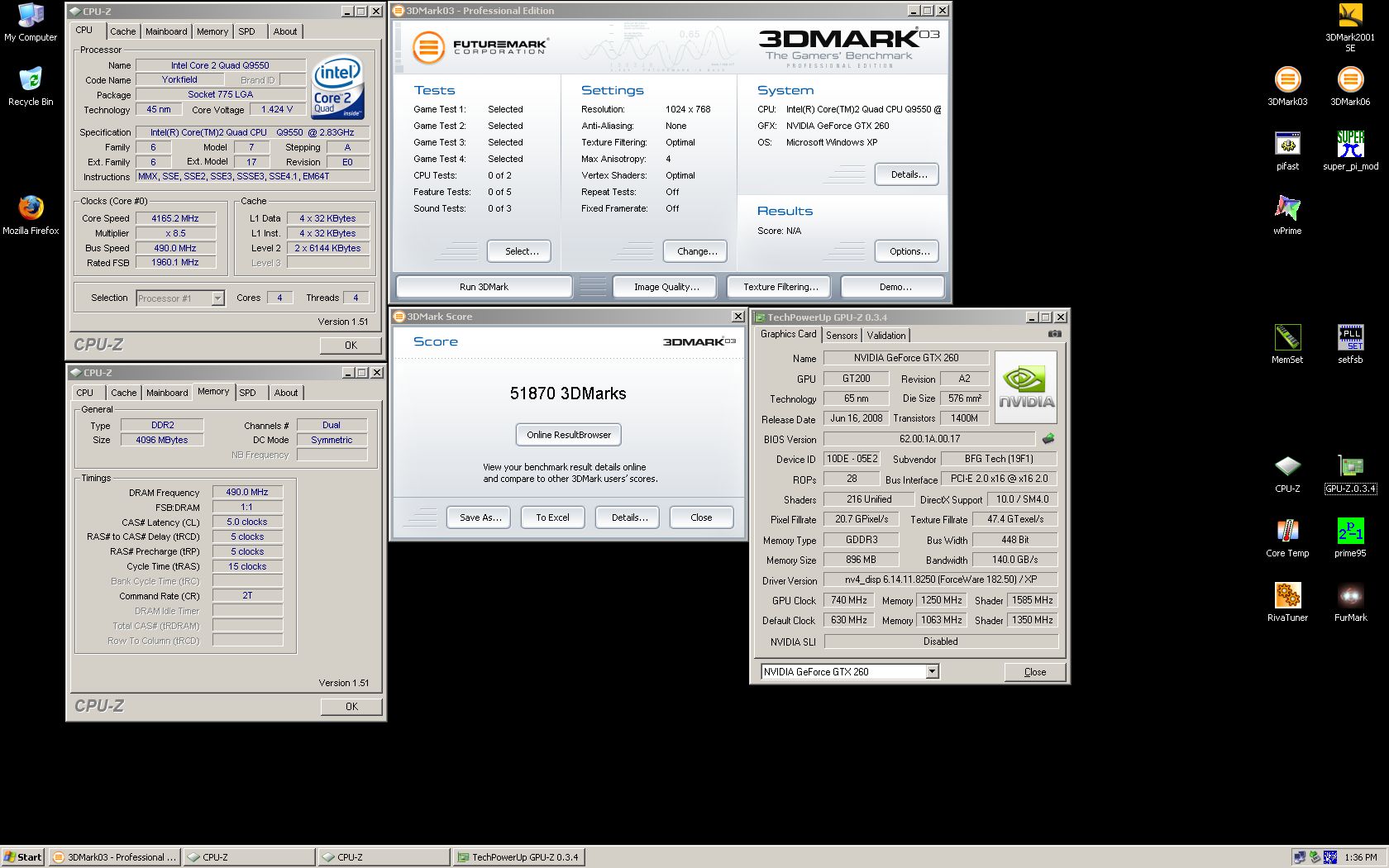This screenshot has width=1389, height=868.
Task: Open the 3DMark03 desktop shortcut
Action: pos(1287,87)
